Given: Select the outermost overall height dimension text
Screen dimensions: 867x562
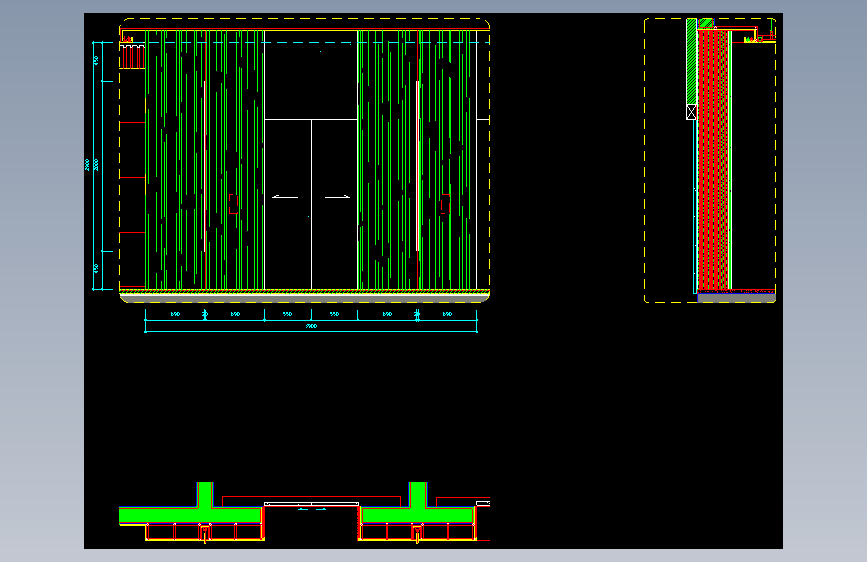Looking at the screenshot, I should [87, 165].
